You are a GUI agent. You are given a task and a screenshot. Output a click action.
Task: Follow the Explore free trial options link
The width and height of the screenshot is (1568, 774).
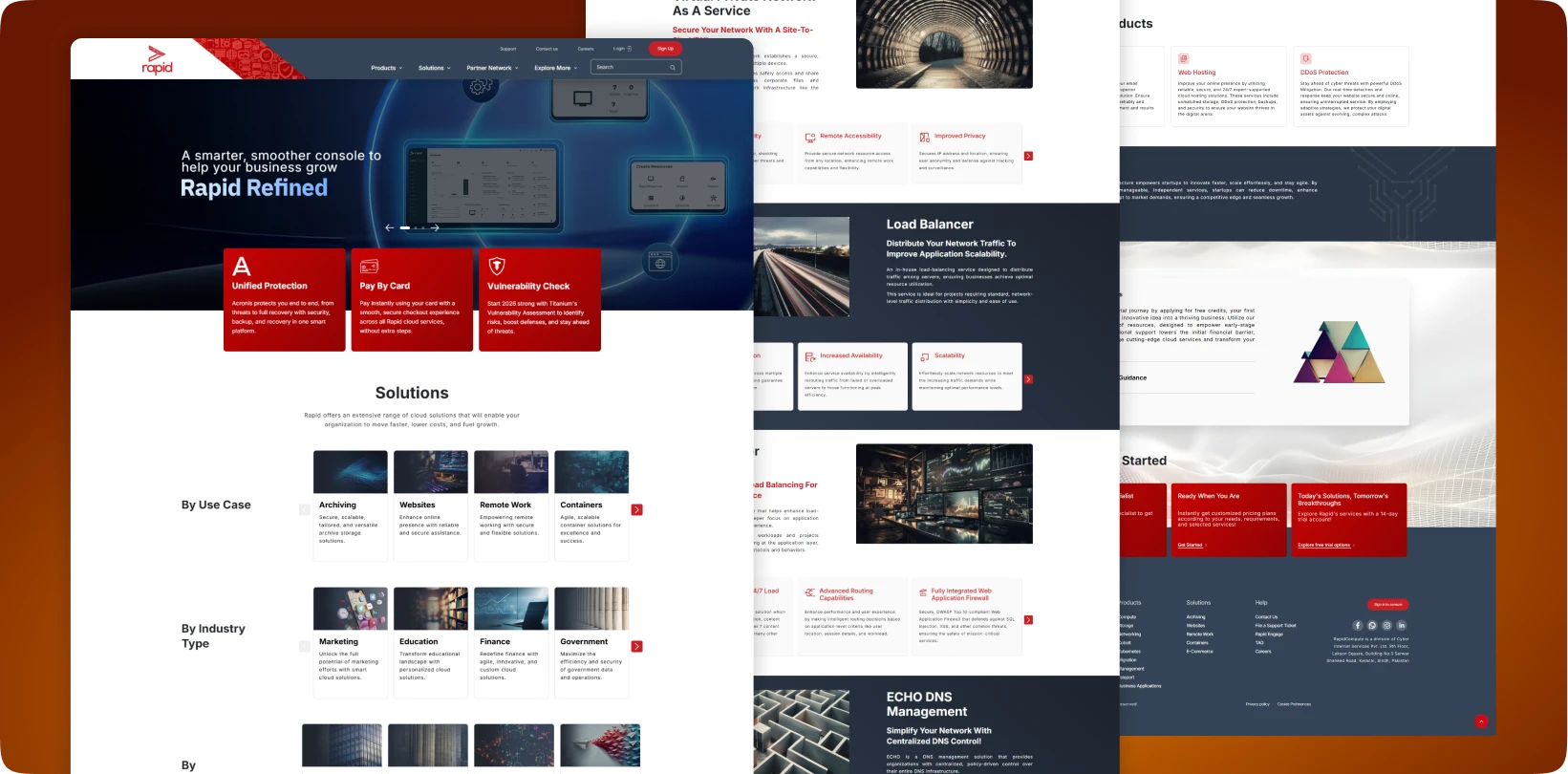coord(1326,545)
